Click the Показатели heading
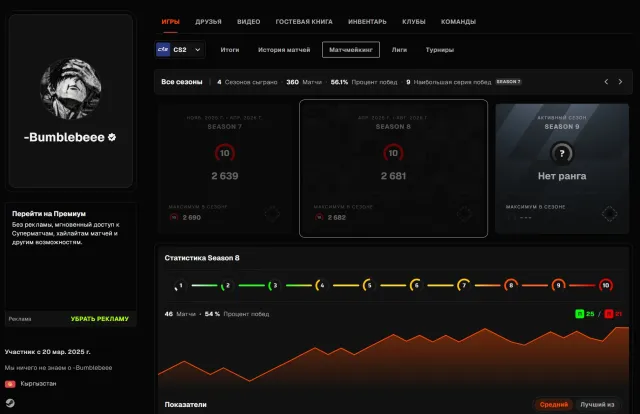The image size is (640, 414). pyautogui.click(x=185, y=405)
